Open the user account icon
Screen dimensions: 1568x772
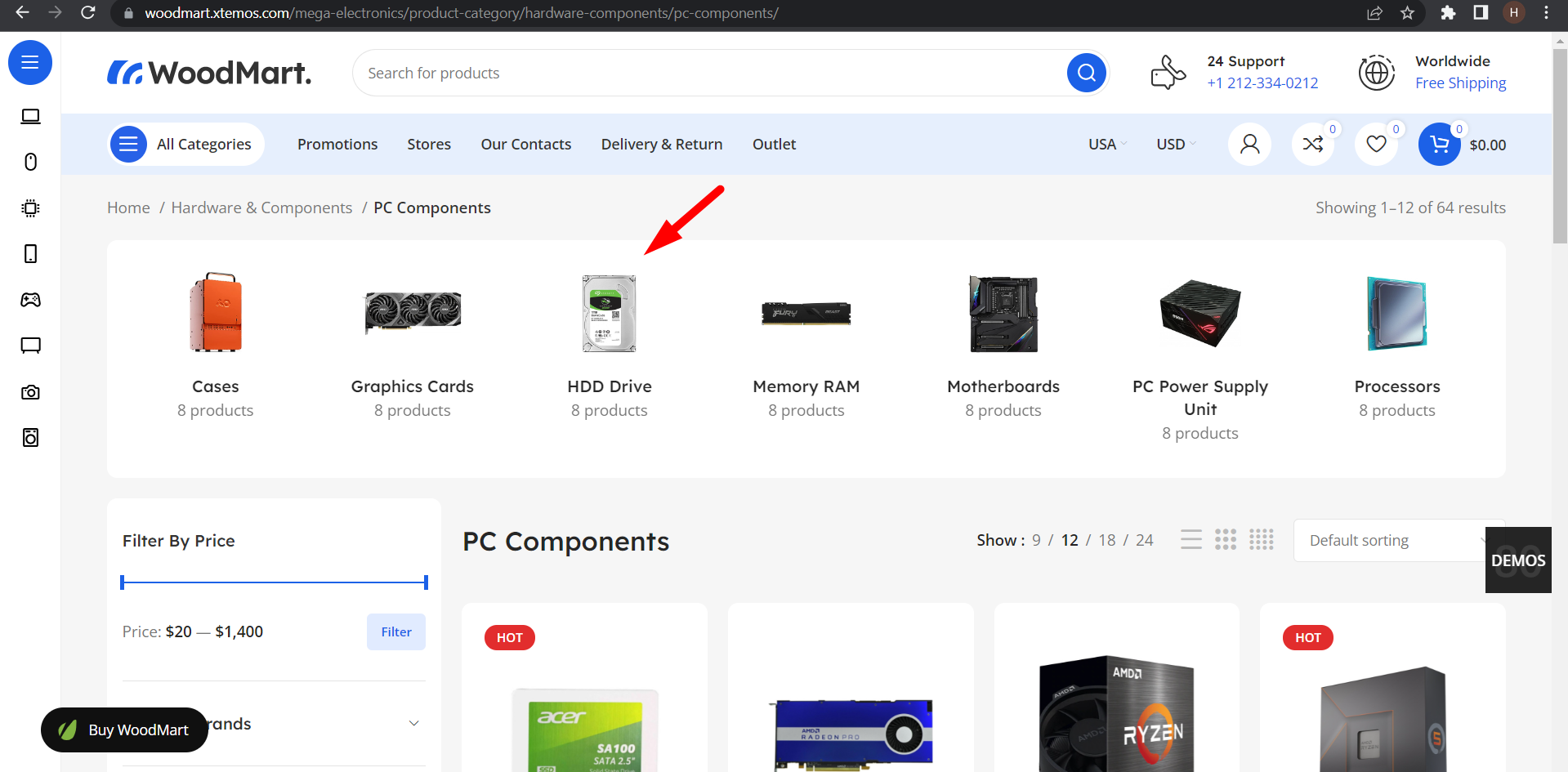point(1249,145)
